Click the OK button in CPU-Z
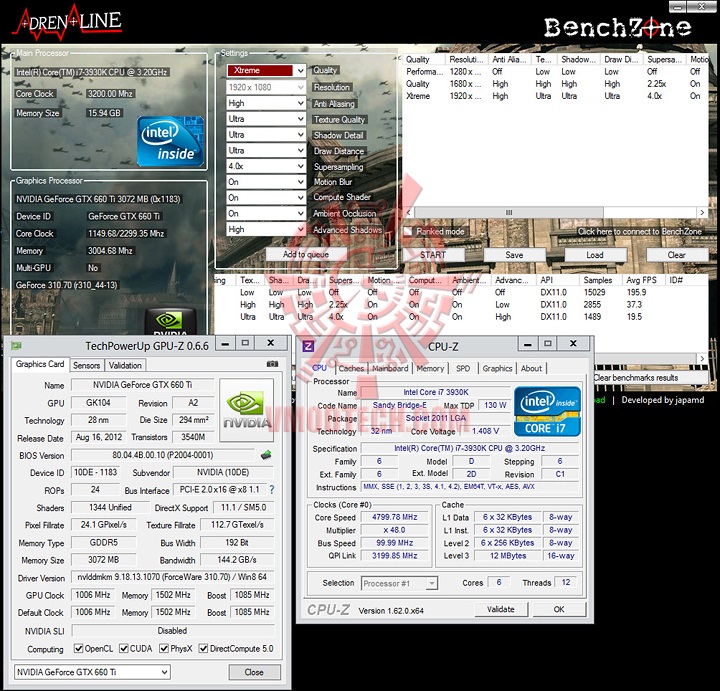This screenshot has height=691, width=720. (x=559, y=609)
